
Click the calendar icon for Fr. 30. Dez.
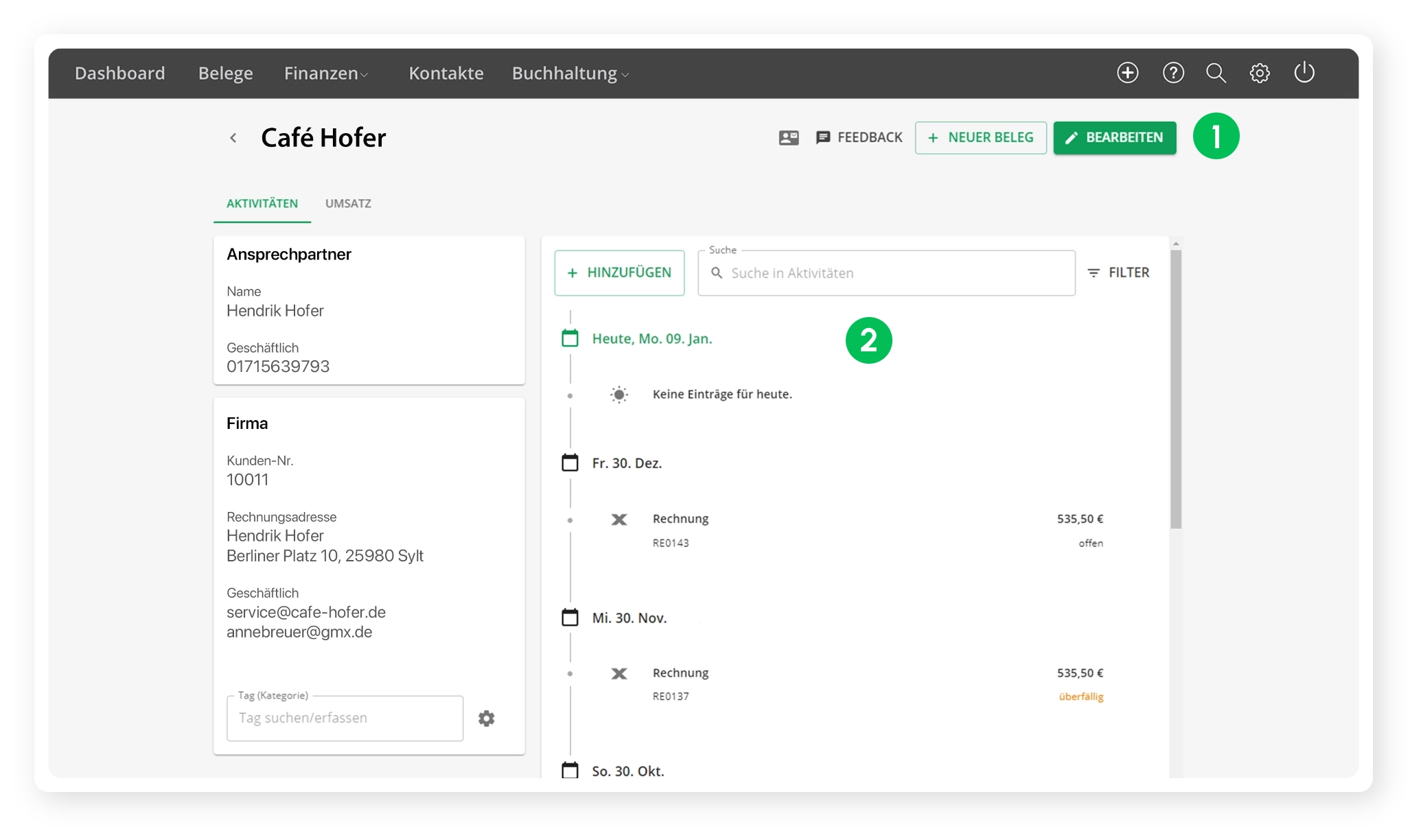[x=570, y=463]
